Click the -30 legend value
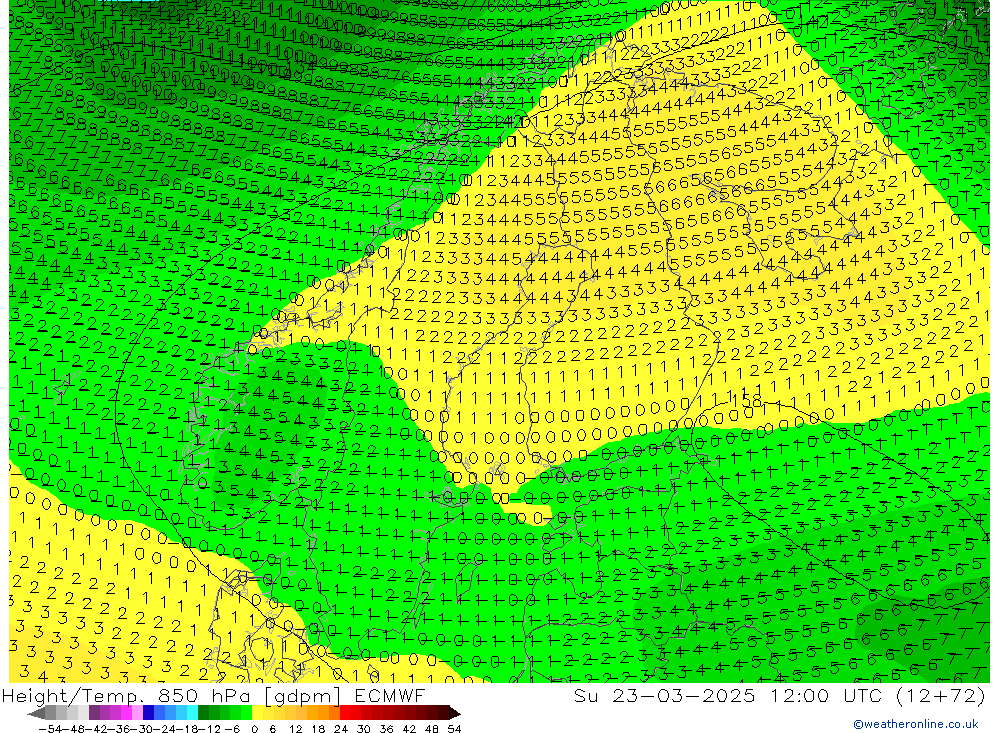The image size is (1000, 733). click(142, 729)
